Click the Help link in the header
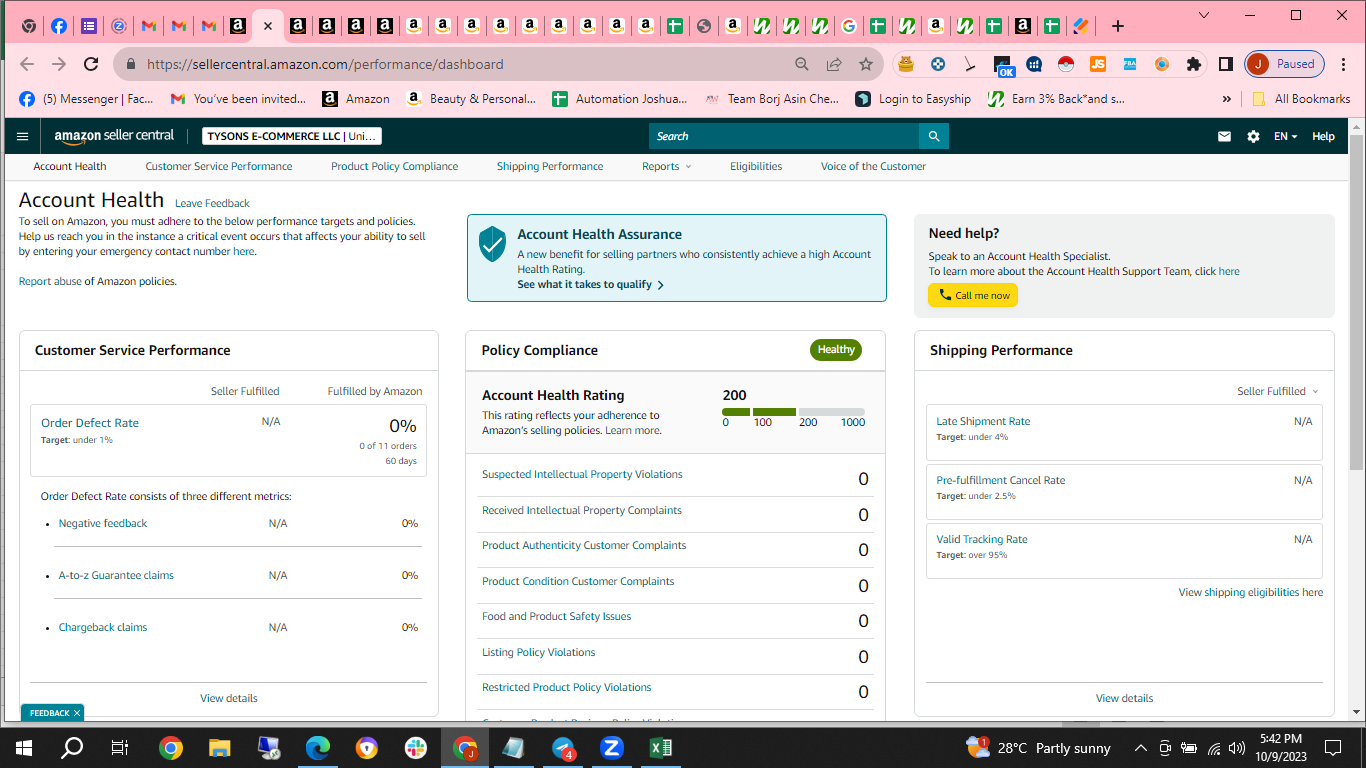This screenshot has width=1366, height=768. click(x=1323, y=136)
